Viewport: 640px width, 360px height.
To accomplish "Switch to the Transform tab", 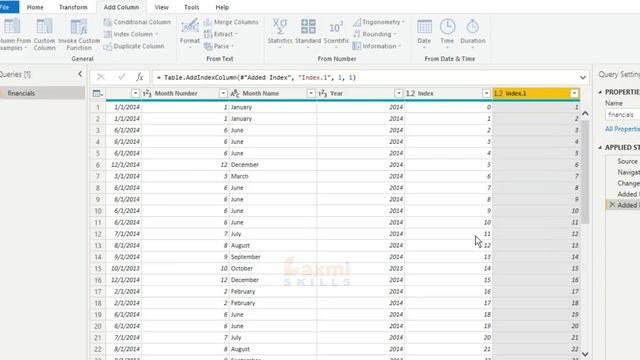I will (x=73, y=7).
